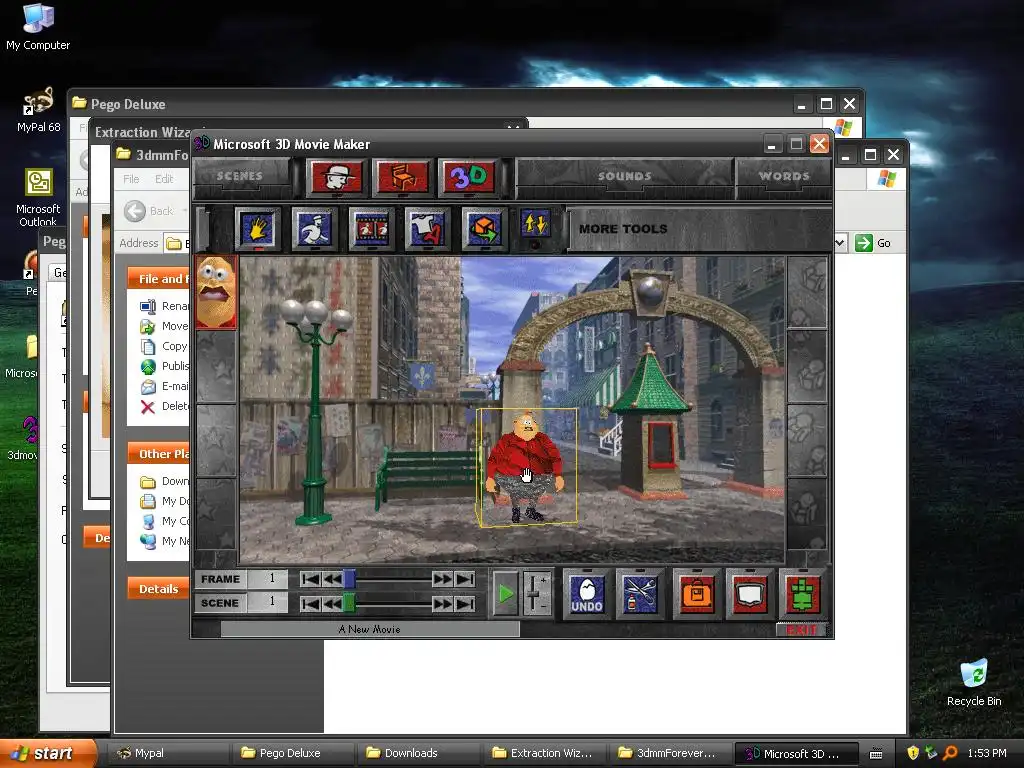
Task: Open the orange portfolio briefcase icon
Action: [697, 594]
